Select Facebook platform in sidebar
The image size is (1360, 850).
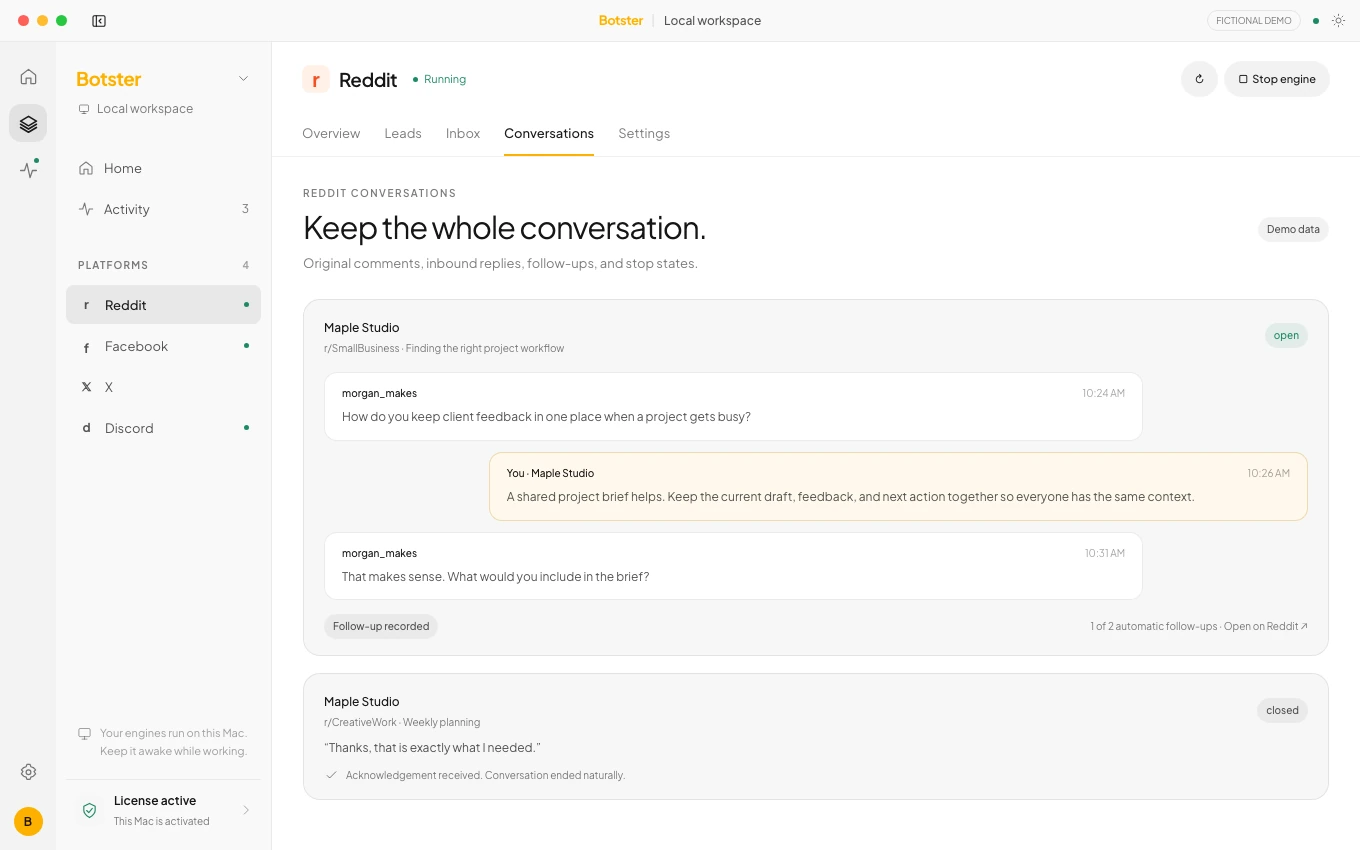point(163,346)
